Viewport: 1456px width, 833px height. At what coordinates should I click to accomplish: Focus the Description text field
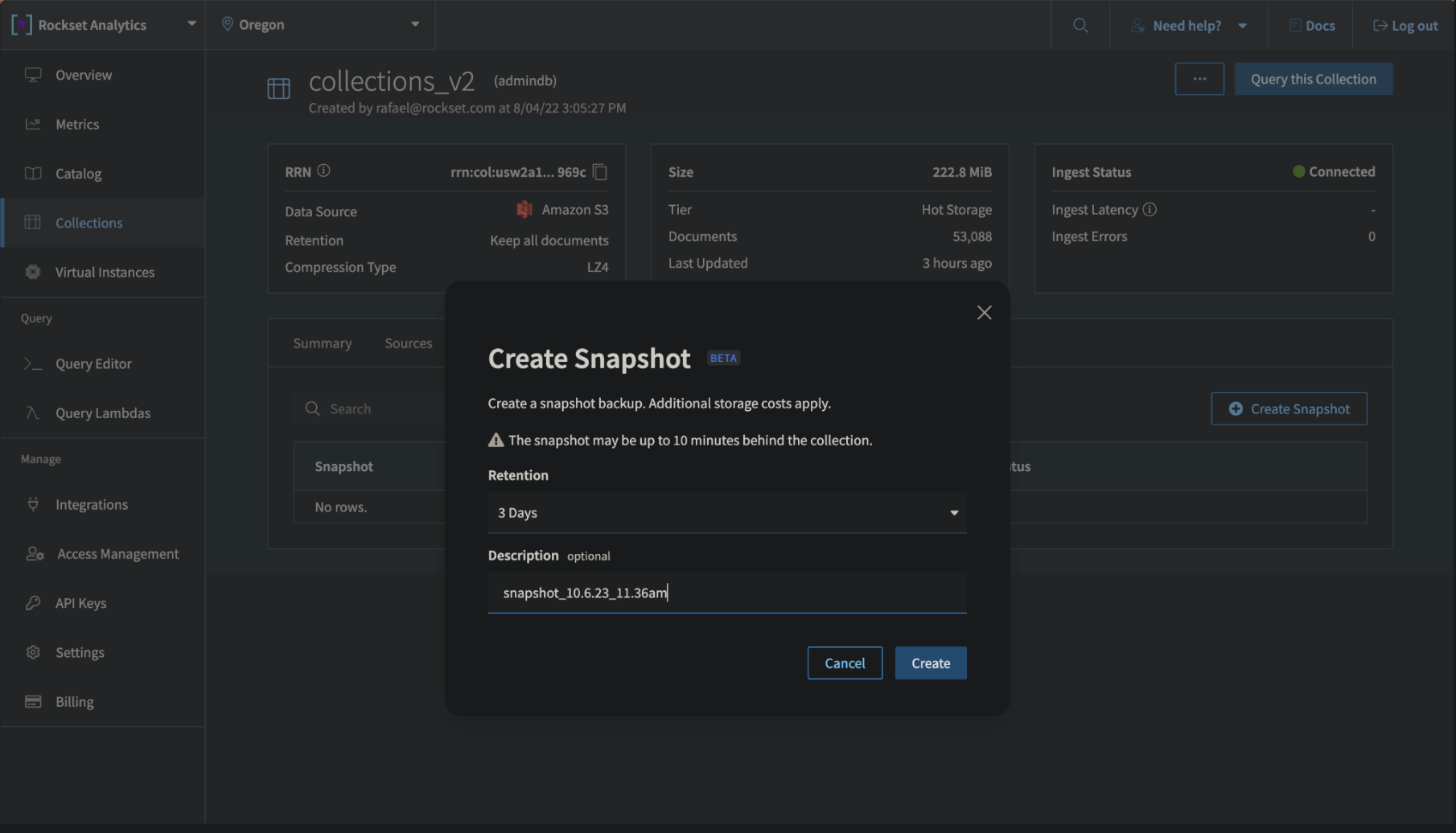coord(727,593)
